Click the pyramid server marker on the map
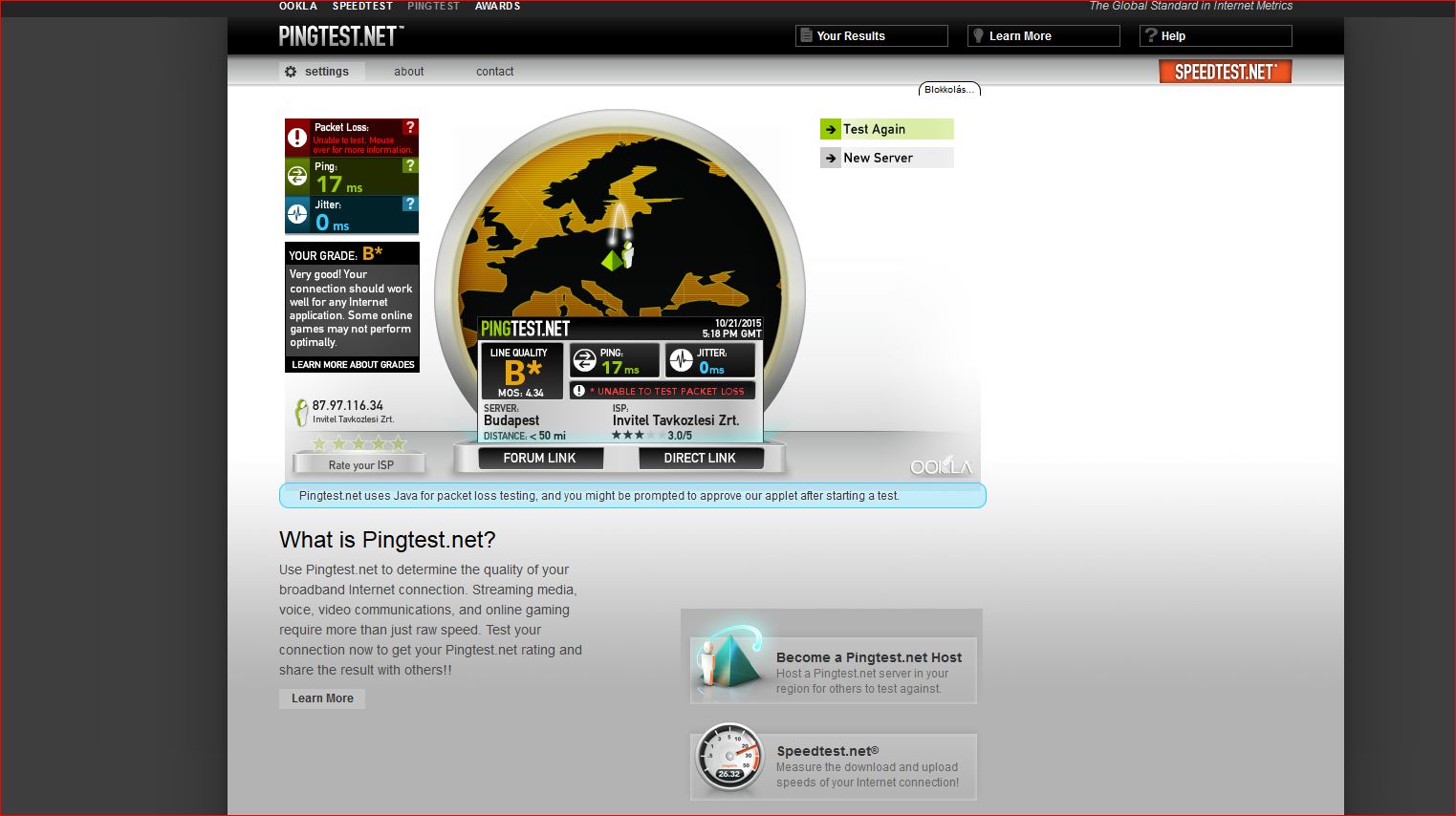1456x816 pixels. pyautogui.click(x=612, y=260)
